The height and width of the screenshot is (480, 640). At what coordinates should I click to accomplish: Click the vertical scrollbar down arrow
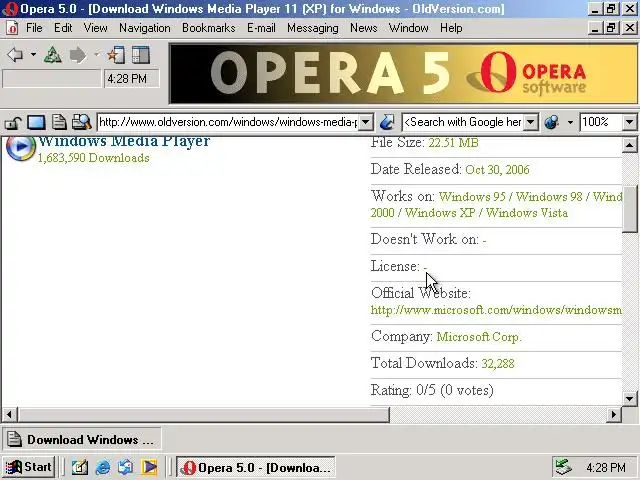[x=629, y=398]
